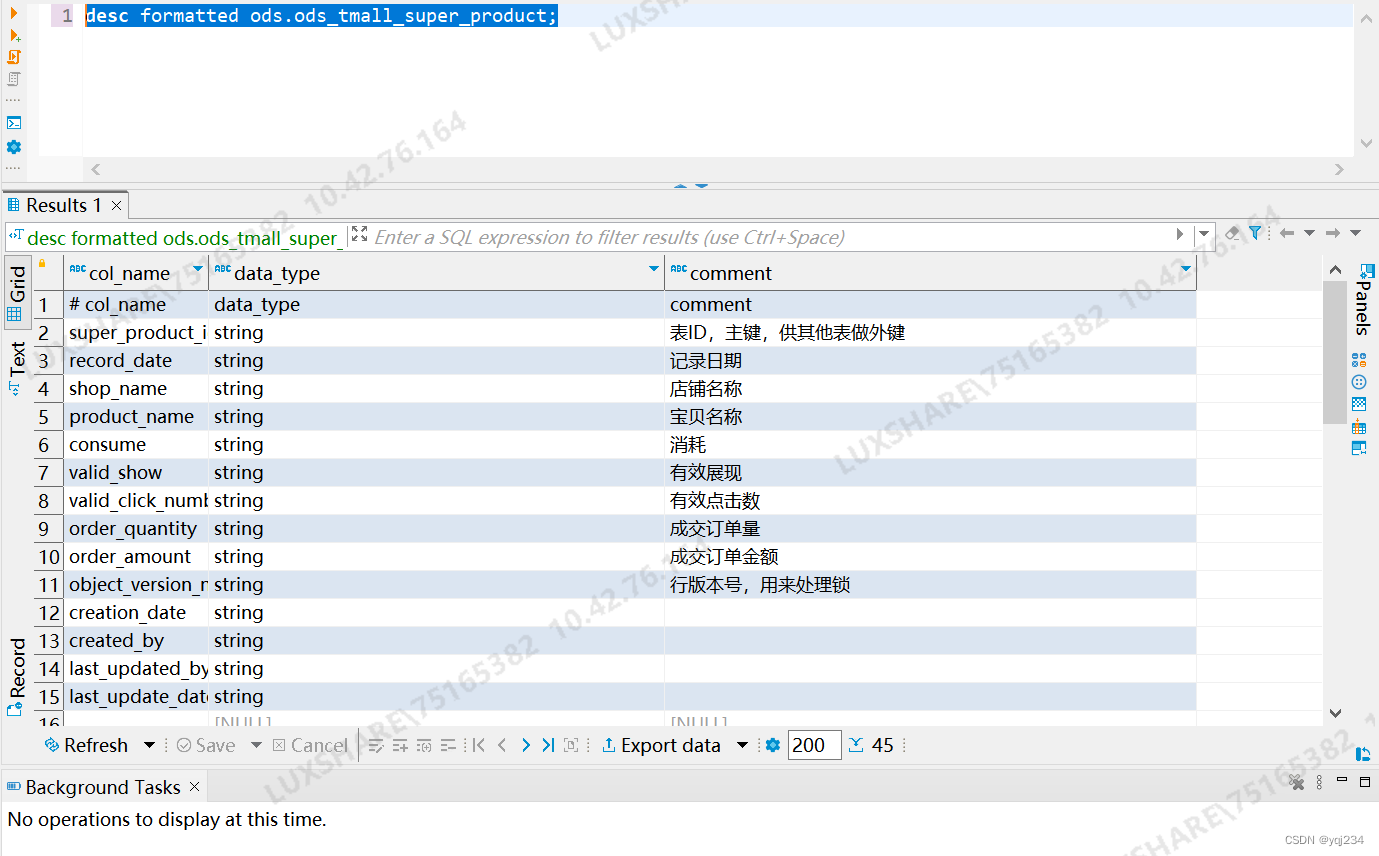Navigate to the last row using the arrow icon
This screenshot has height=856, width=1379.
pos(546,745)
